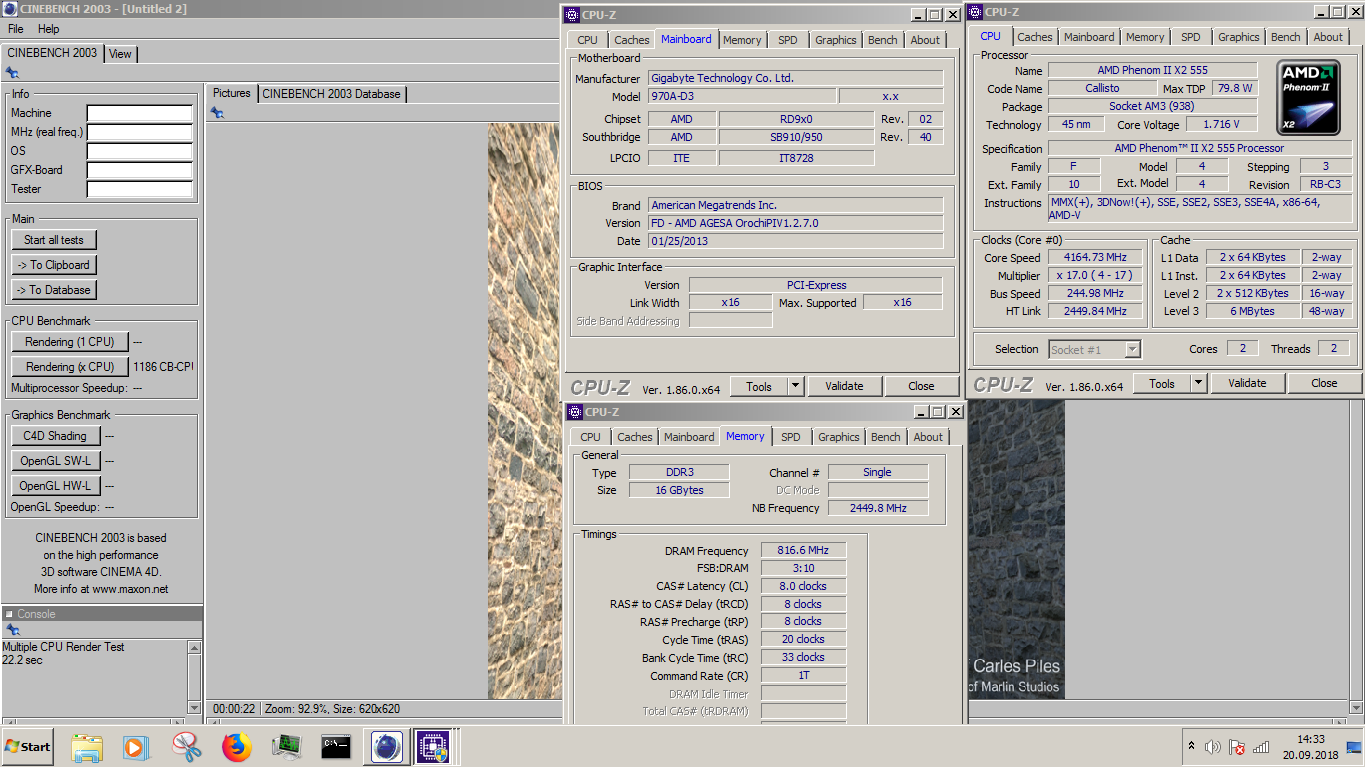Click Close in the CPU tab CPU-Z window
The width and height of the screenshot is (1365, 767).
(x=1324, y=383)
